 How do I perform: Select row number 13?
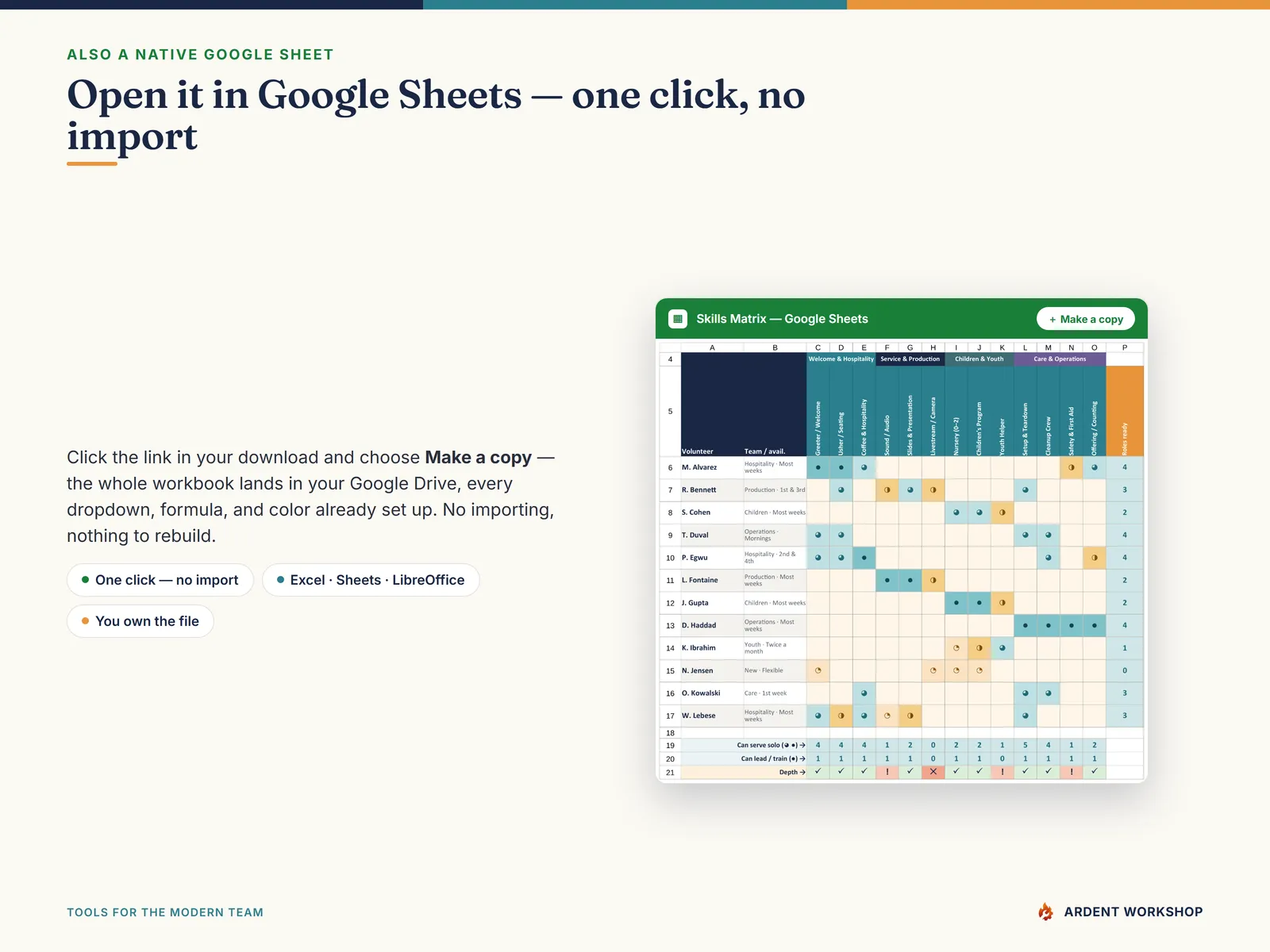(x=670, y=626)
